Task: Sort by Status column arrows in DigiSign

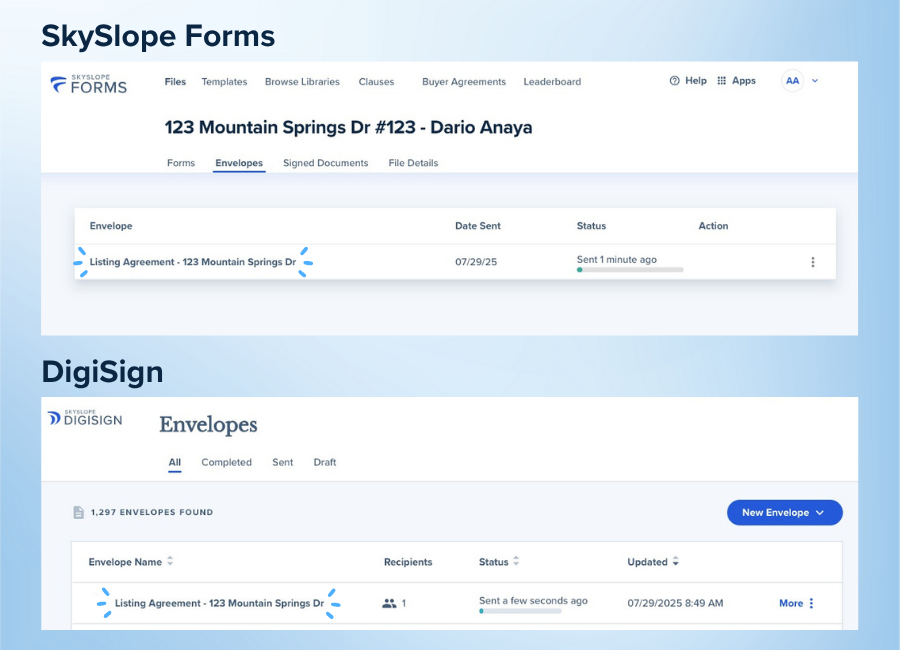Action: [x=516, y=561]
